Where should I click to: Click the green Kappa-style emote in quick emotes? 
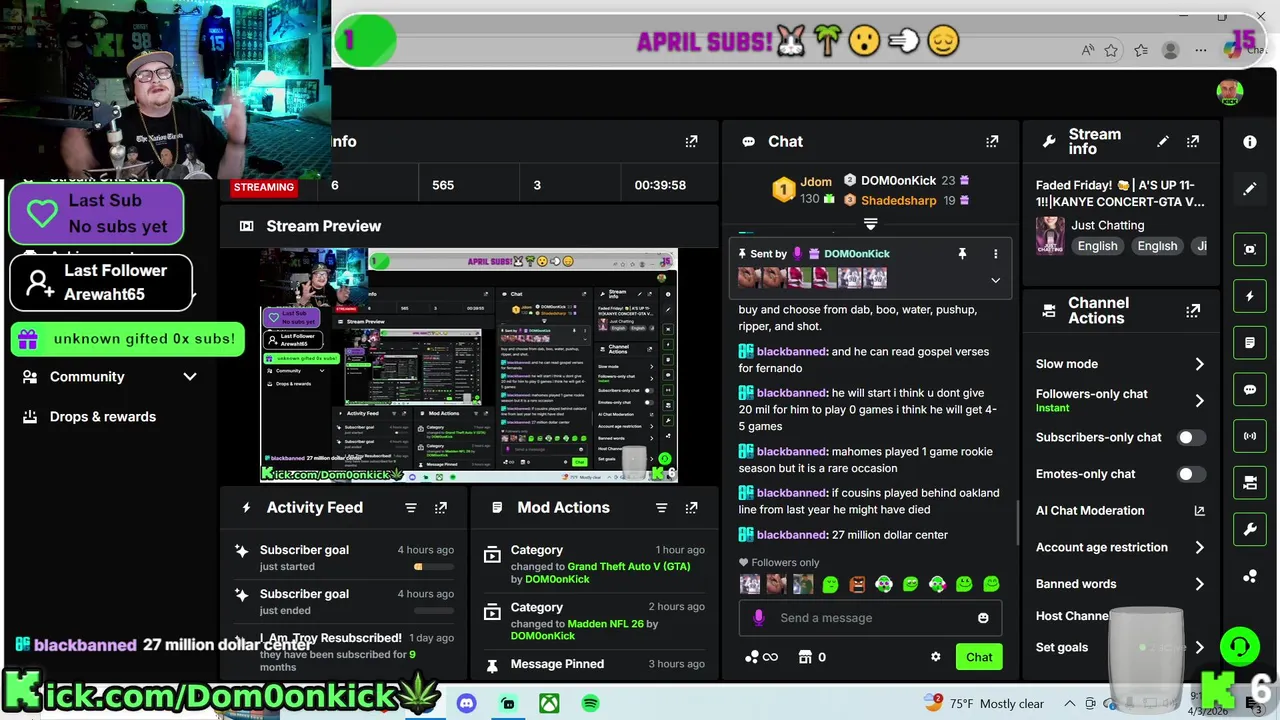tap(830, 584)
